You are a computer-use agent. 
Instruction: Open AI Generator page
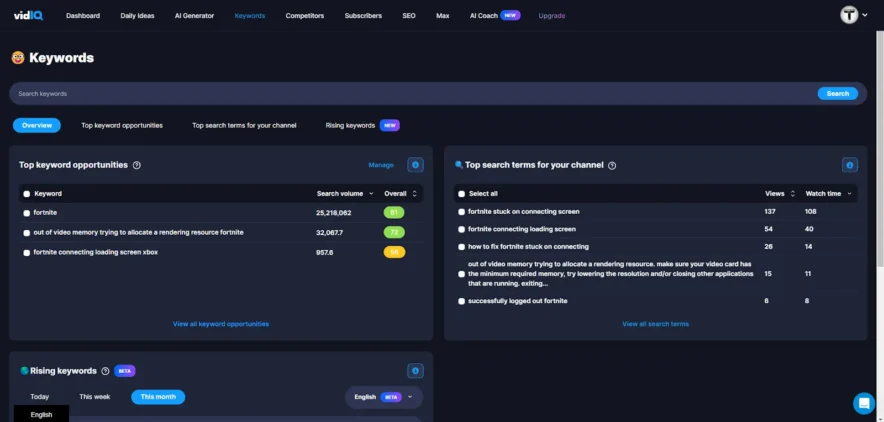pyautogui.click(x=195, y=16)
